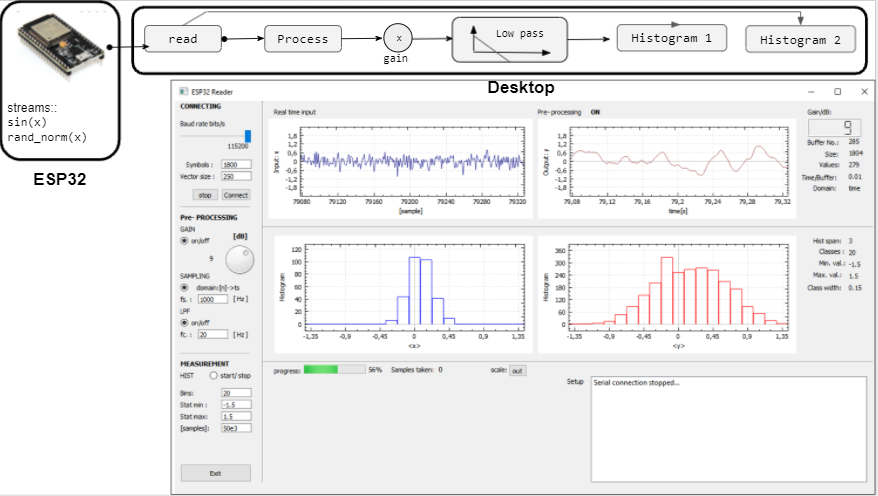This screenshot has width=878, height=496.
Task: Click the Low pass filter block
Action: [x=510, y=39]
